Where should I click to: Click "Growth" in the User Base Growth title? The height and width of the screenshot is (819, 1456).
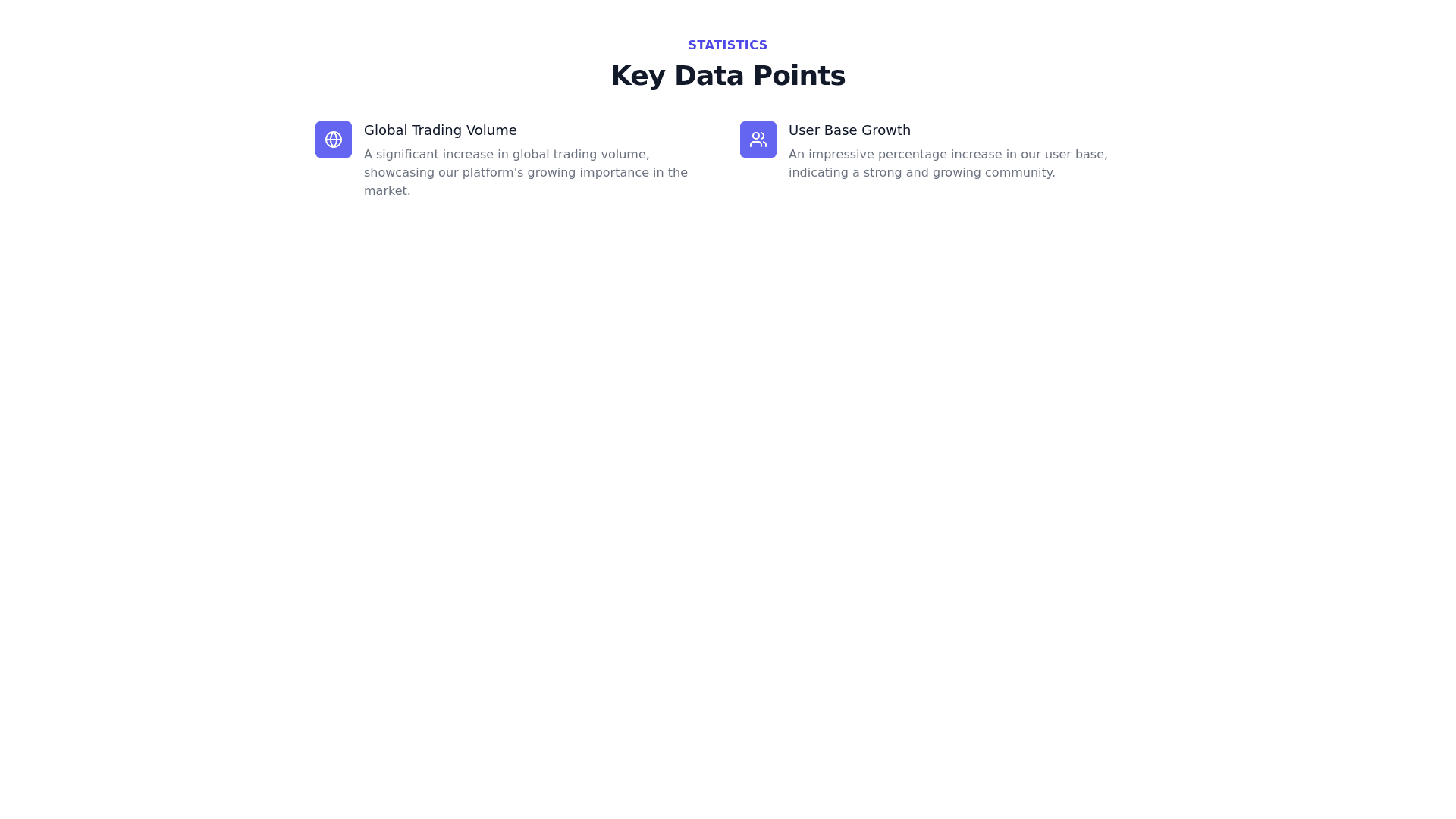tap(886, 130)
